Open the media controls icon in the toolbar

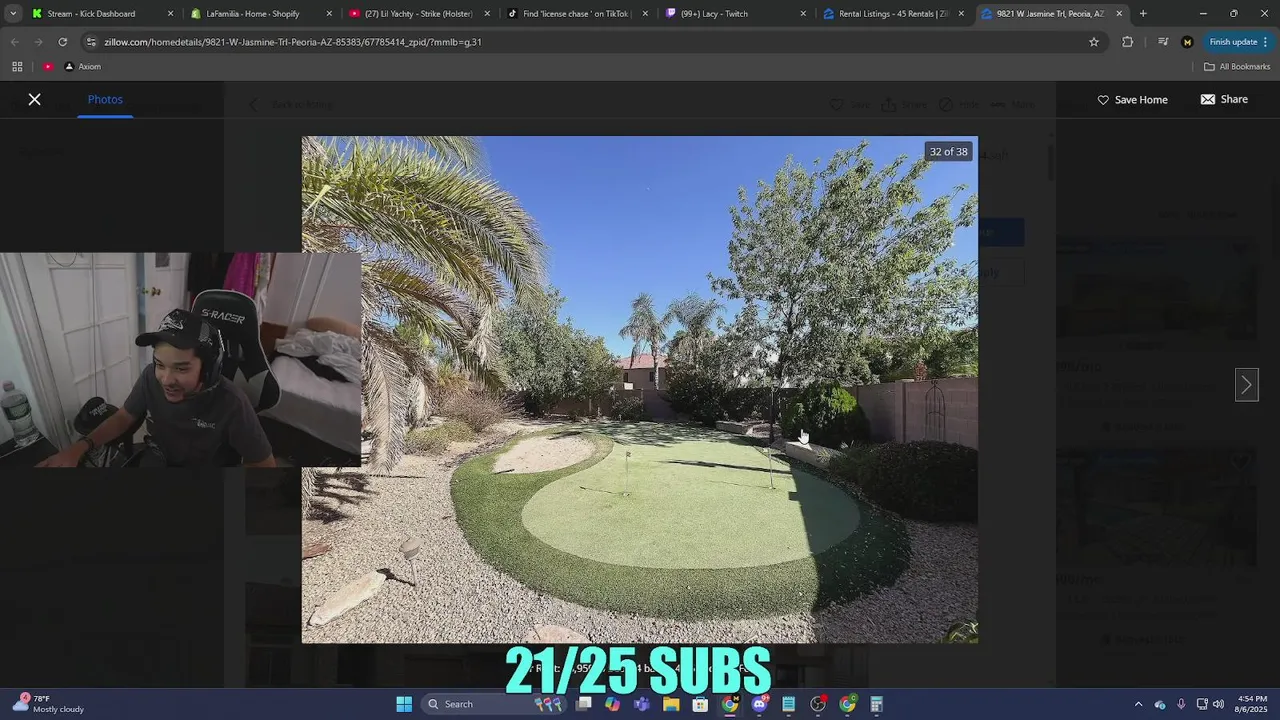click(x=1162, y=42)
